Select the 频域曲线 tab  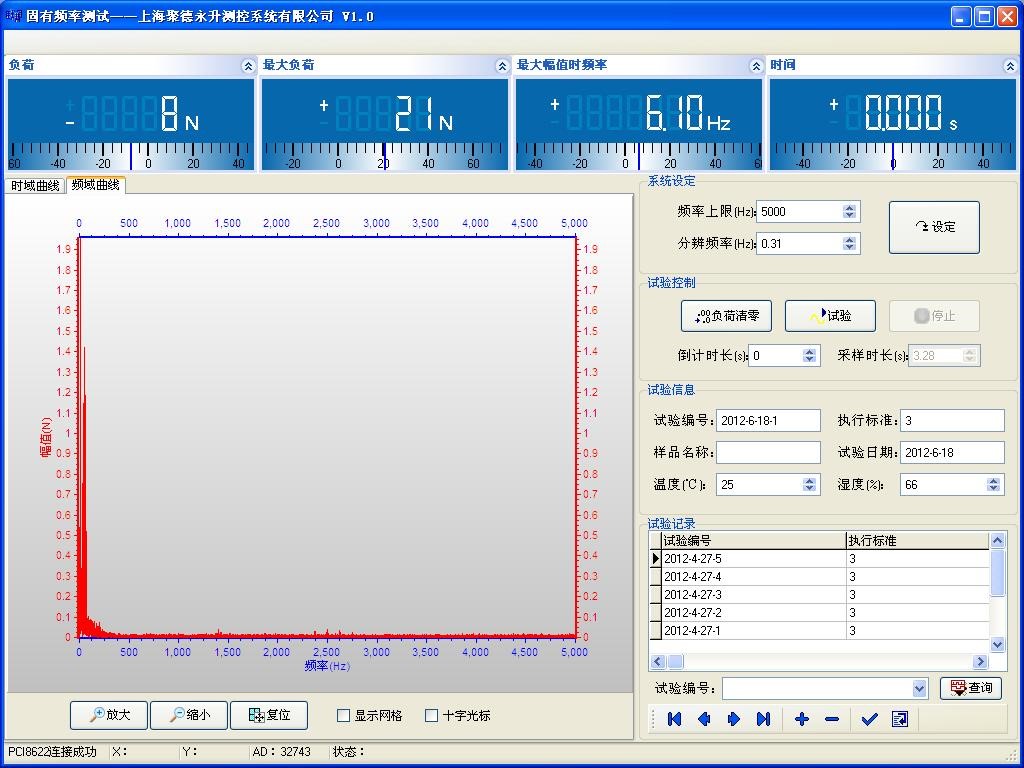point(96,185)
